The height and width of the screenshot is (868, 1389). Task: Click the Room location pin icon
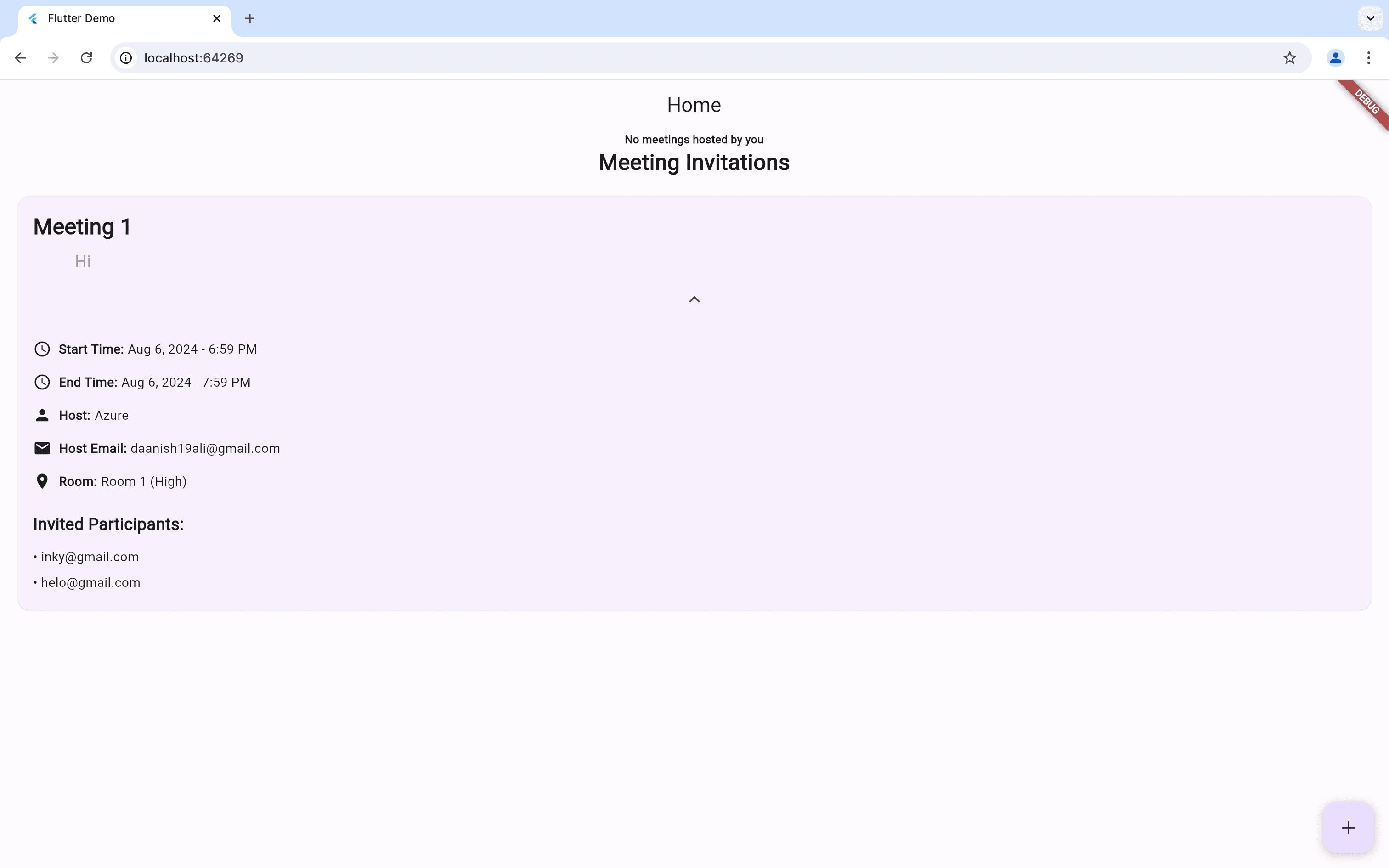[x=42, y=482]
